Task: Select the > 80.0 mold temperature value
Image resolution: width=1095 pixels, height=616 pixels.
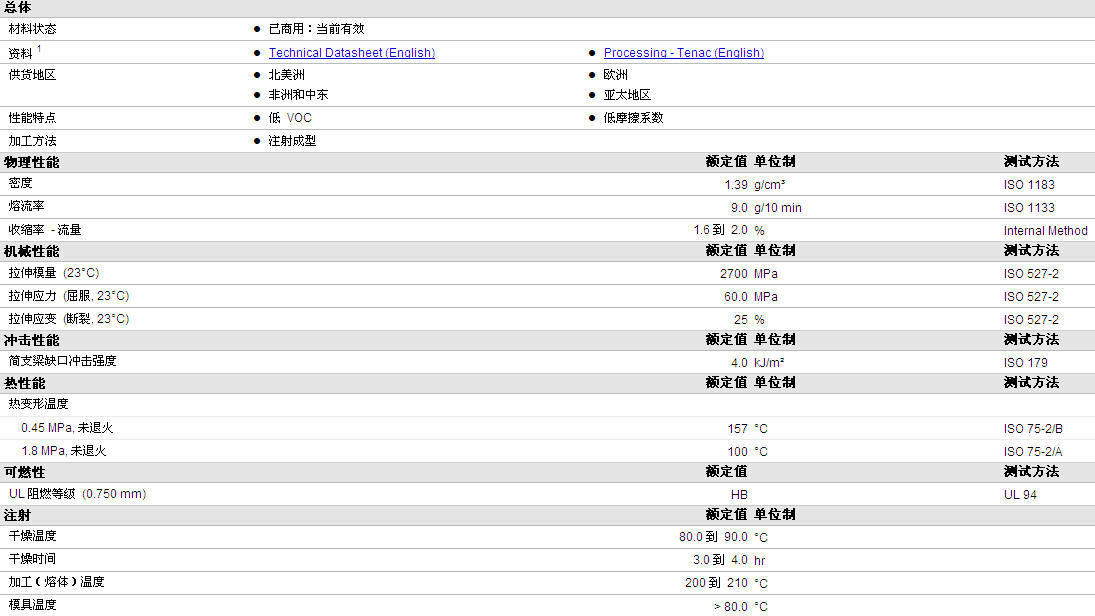Action: tap(730, 606)
